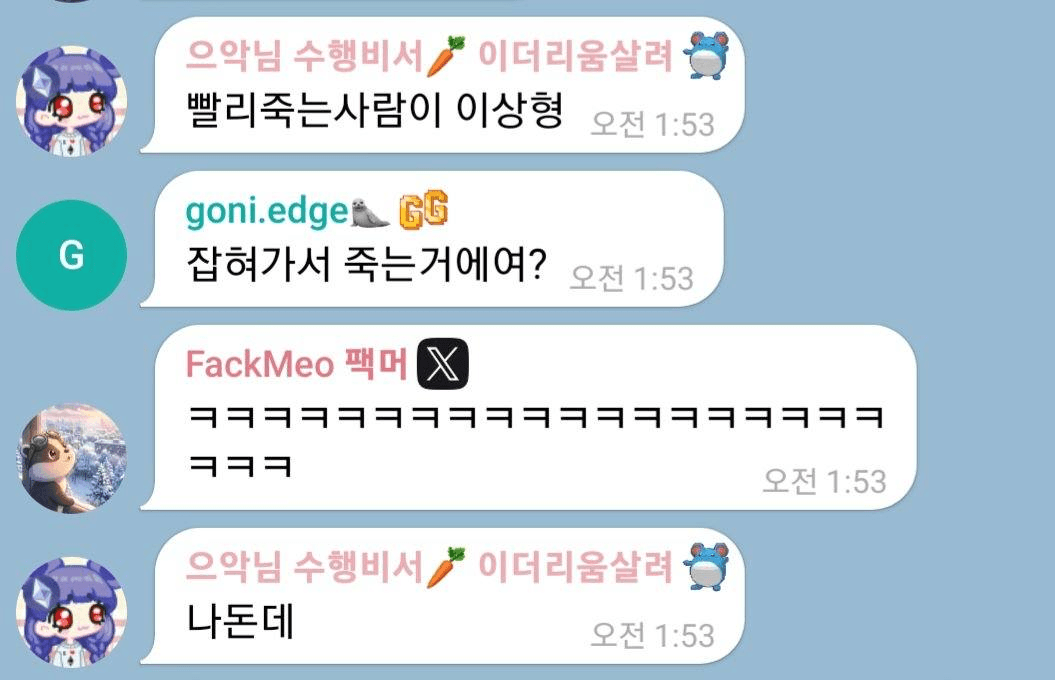
Task: Select the "나돈데" message text
Action: [x=241, y=621]
